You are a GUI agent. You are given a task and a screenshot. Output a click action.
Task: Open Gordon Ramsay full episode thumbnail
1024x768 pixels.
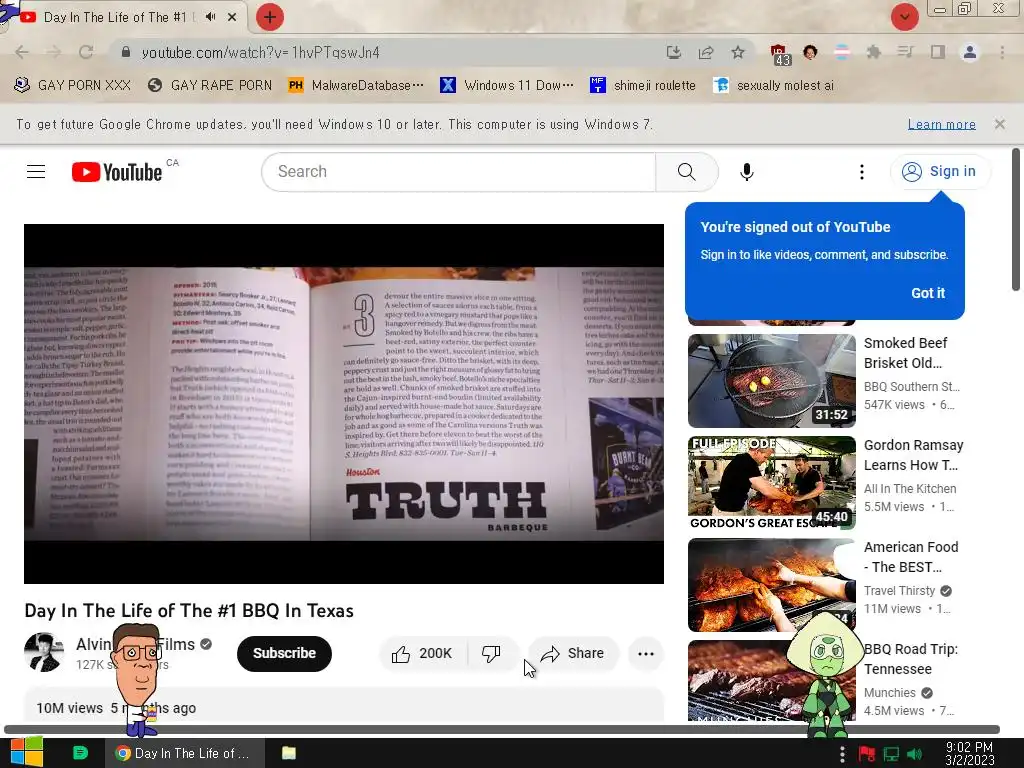pos(771,483)
